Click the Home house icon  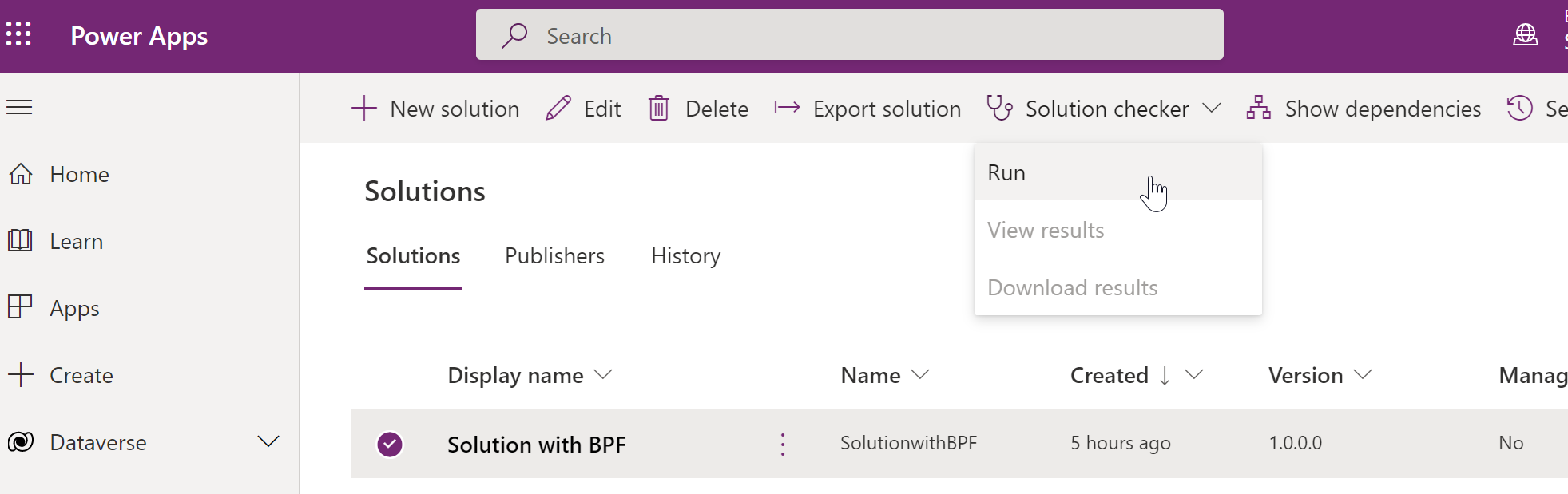click(21, 174)
